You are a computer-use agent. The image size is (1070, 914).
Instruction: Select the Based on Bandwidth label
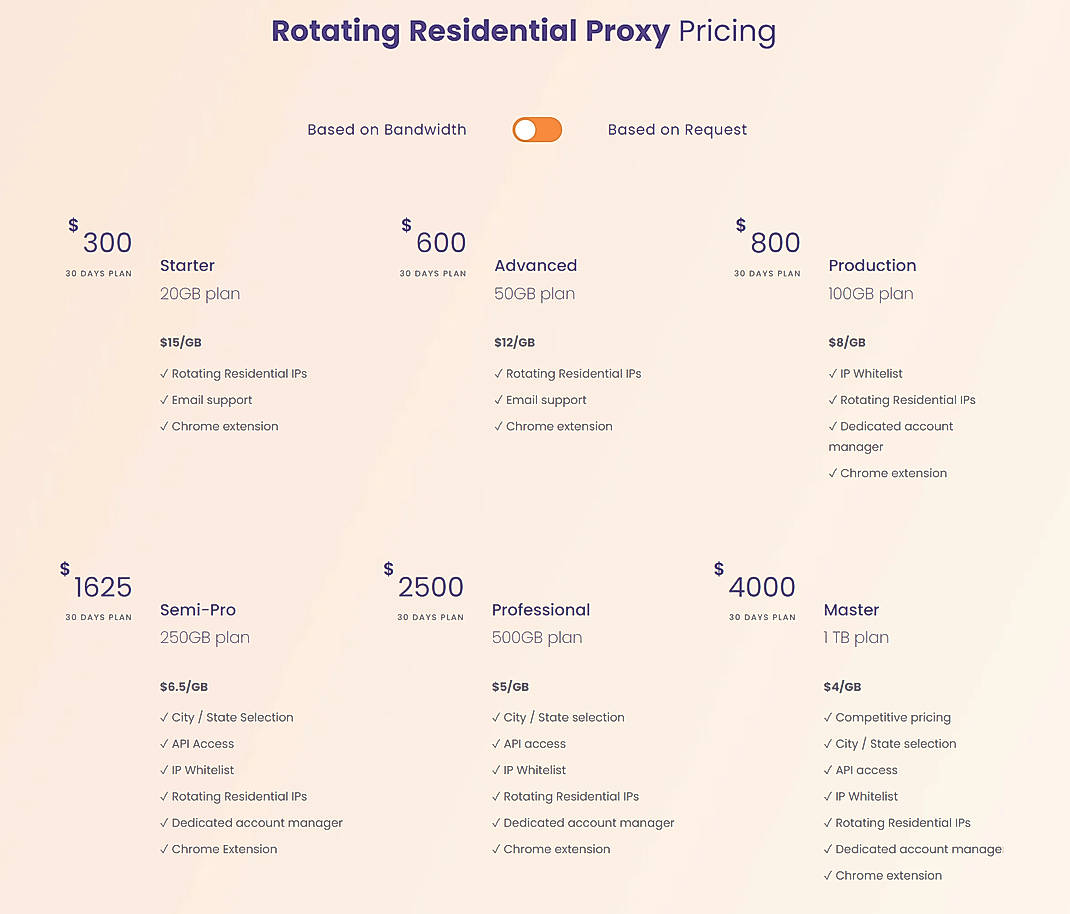(386, 129)
